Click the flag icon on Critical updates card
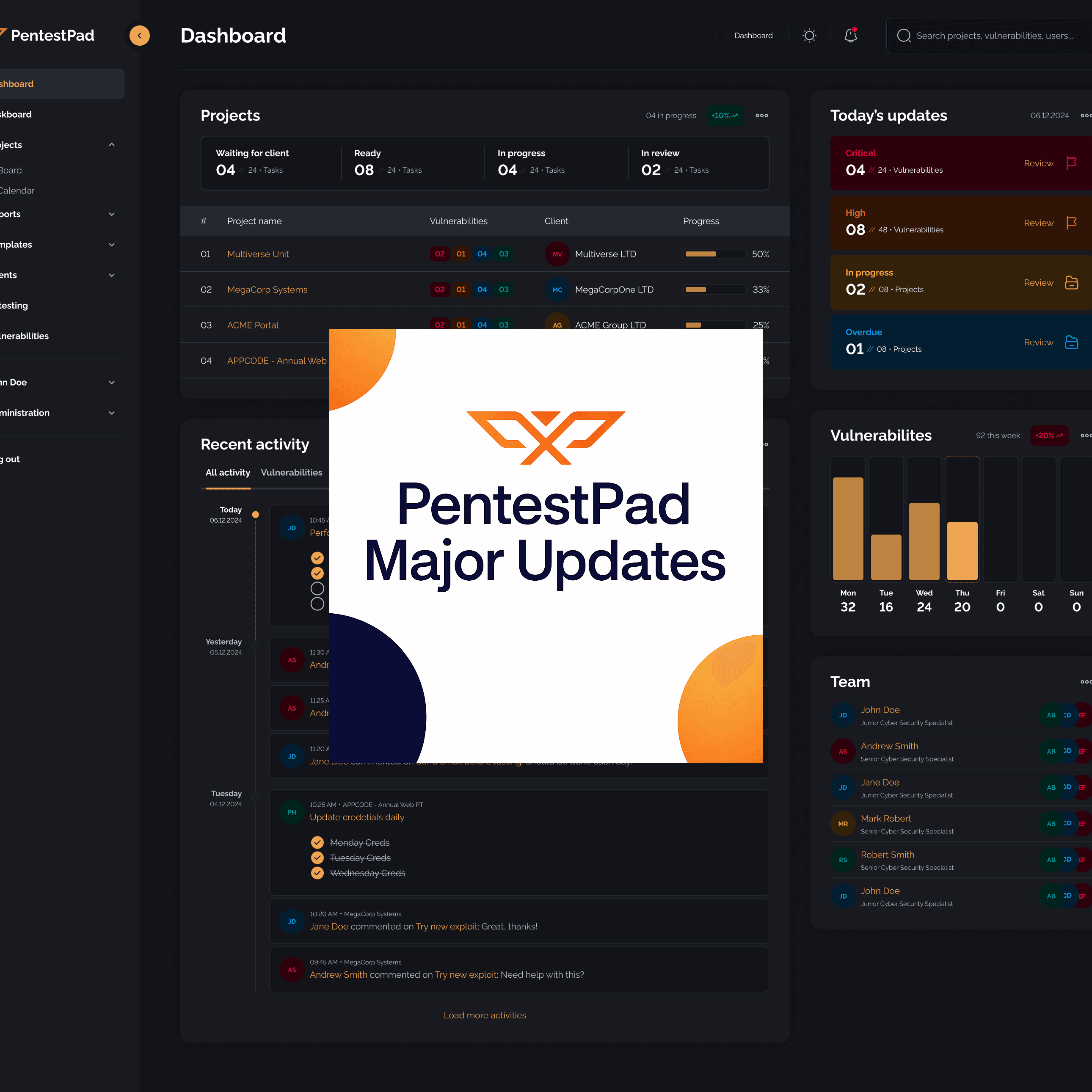 tap(1072, 163)
